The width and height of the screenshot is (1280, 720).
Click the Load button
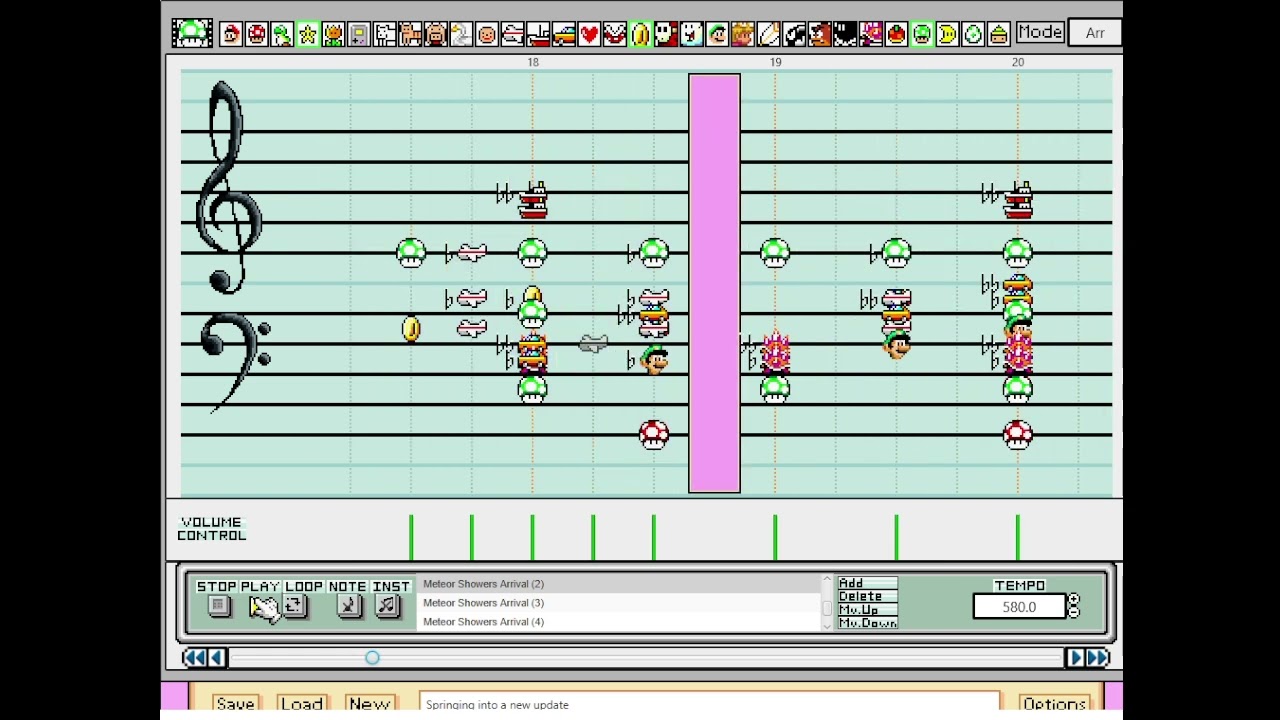(302, 704)
